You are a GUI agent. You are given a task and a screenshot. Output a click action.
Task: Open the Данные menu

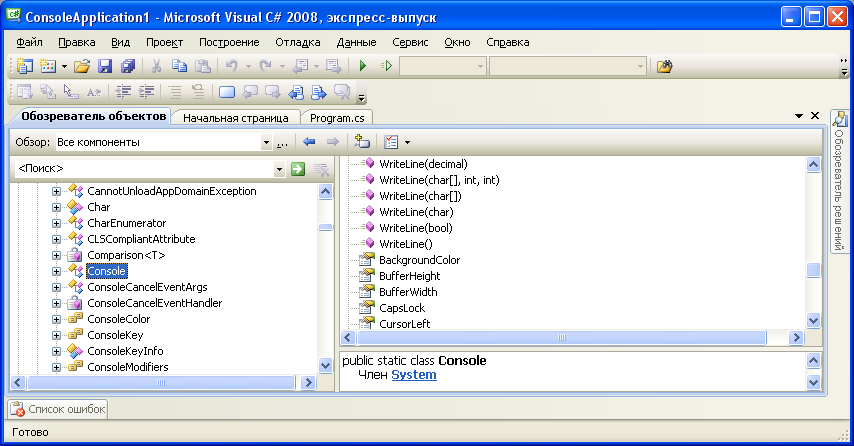(356, 42)
